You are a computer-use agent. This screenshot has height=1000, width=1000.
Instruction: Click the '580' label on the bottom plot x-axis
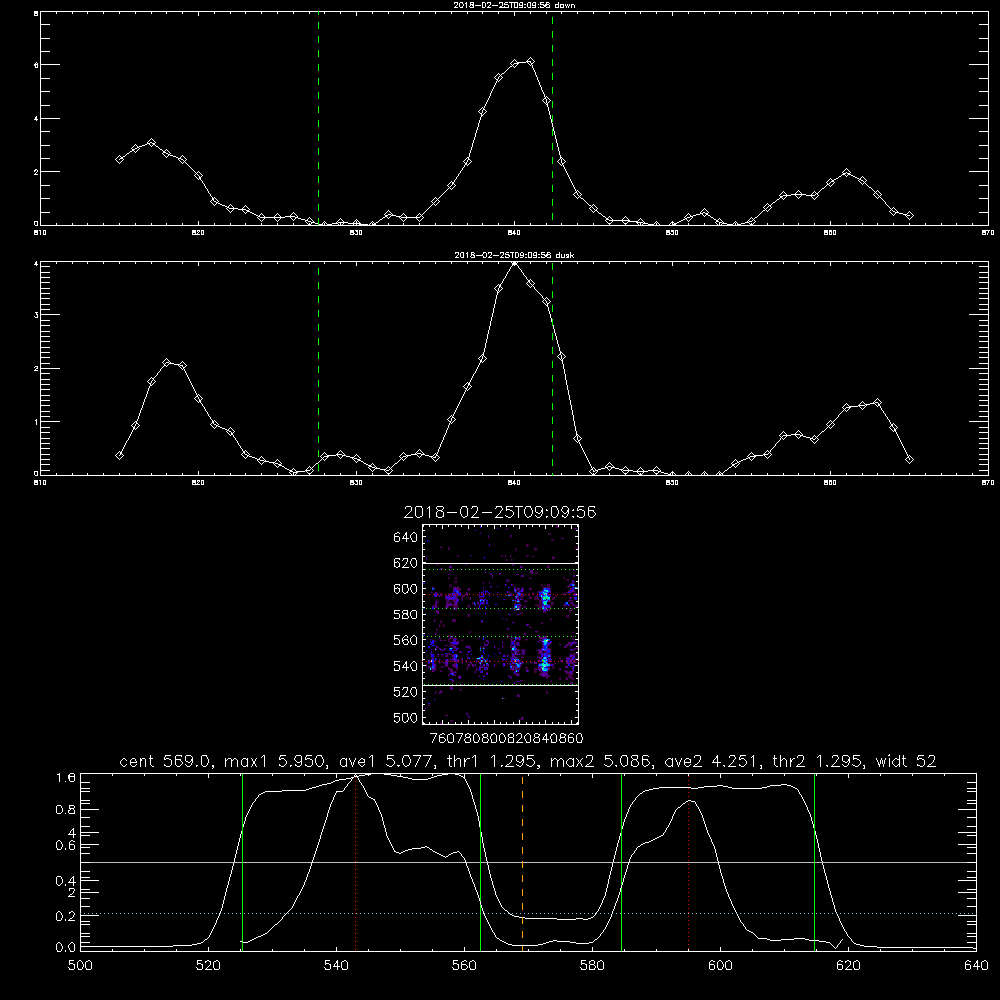pyautogui.click(x=592, y=965)
